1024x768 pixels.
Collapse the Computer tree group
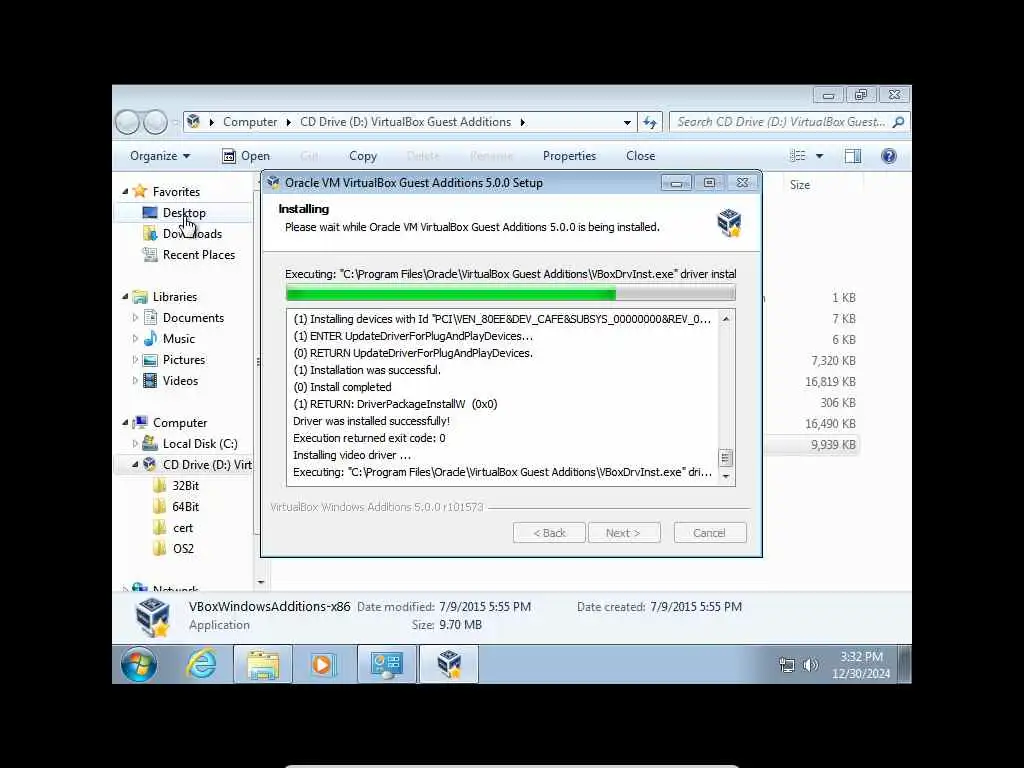coord(125,423)
